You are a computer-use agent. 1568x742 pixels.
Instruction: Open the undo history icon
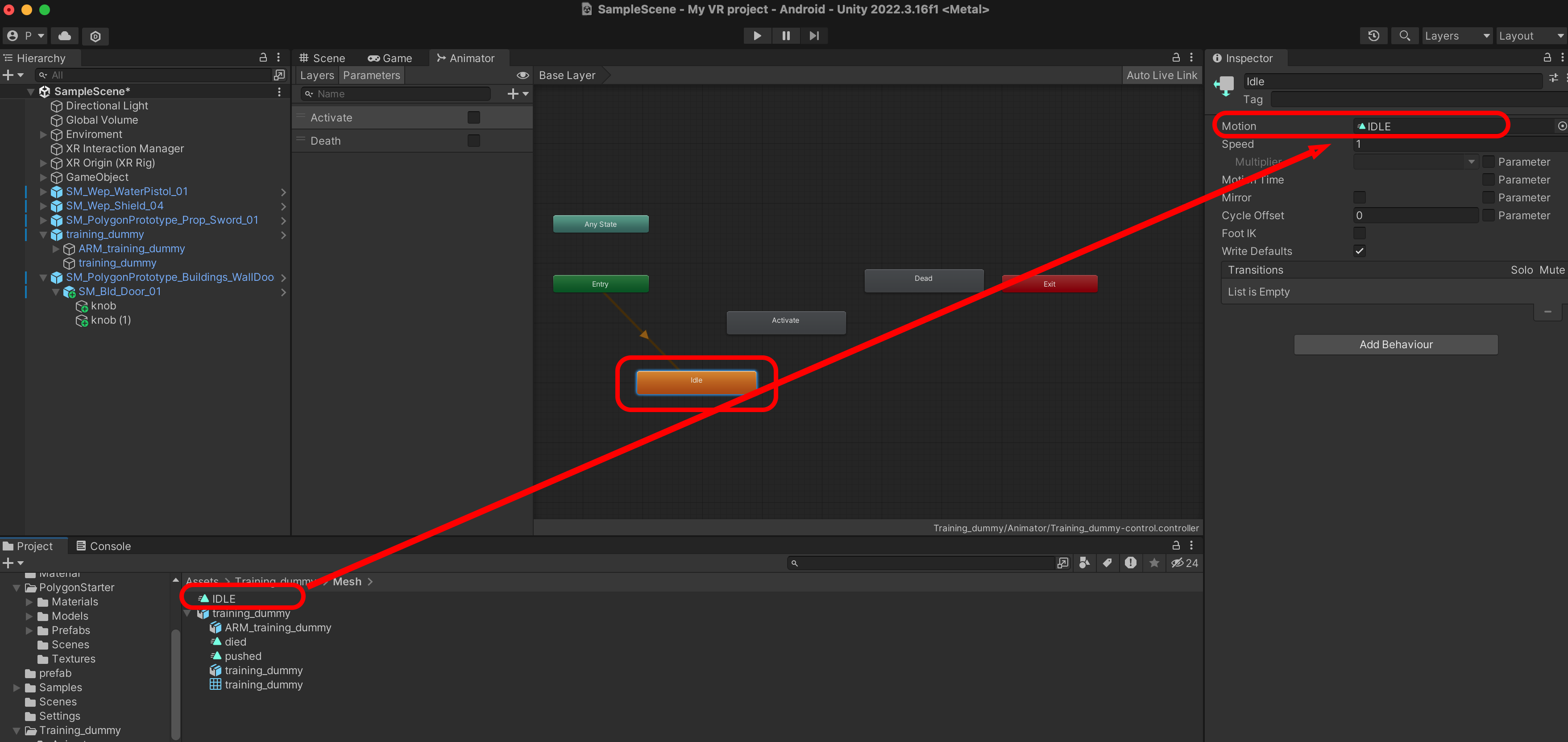1373,36
